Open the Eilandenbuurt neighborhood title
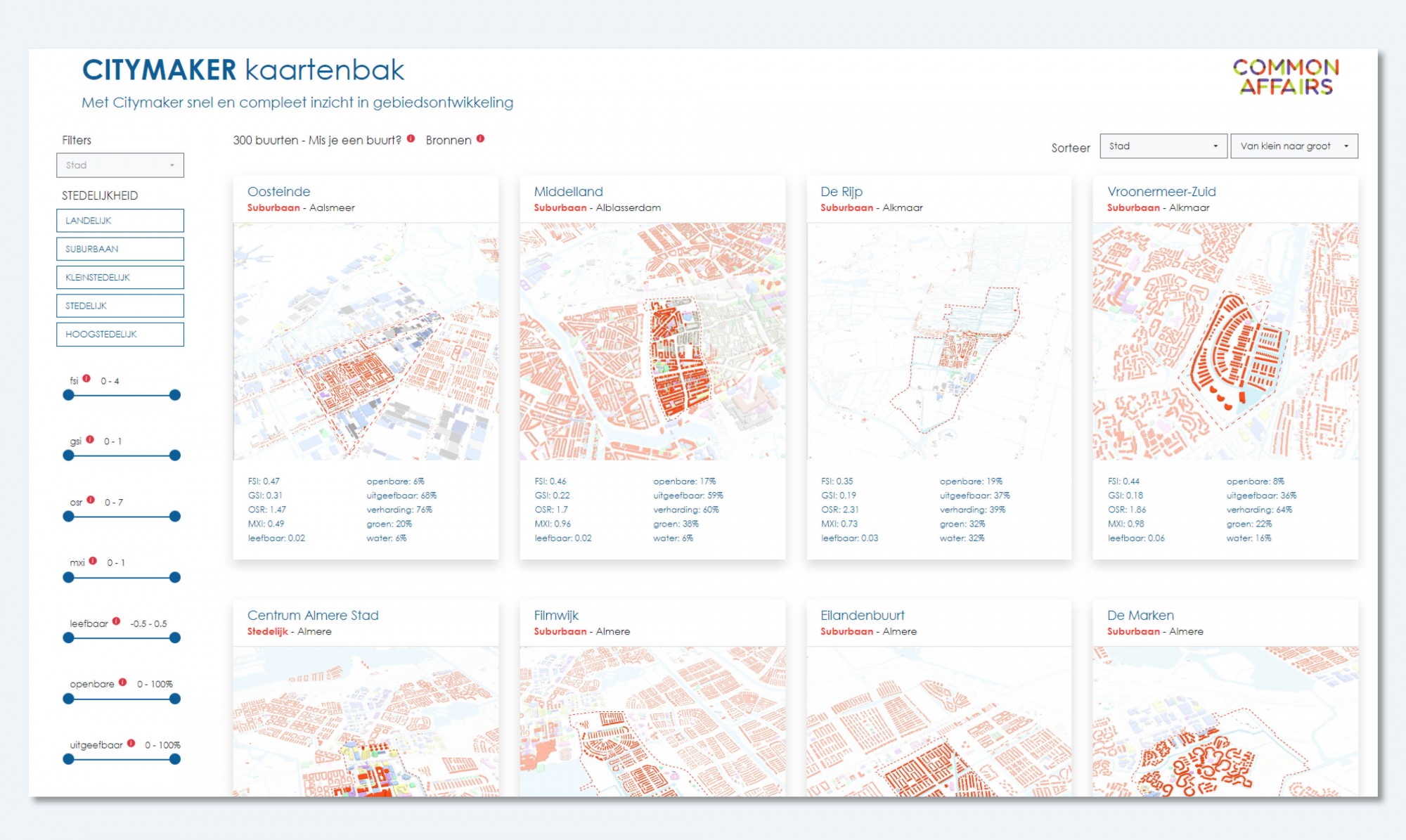1406x840 pixels. tap(863, 615)
